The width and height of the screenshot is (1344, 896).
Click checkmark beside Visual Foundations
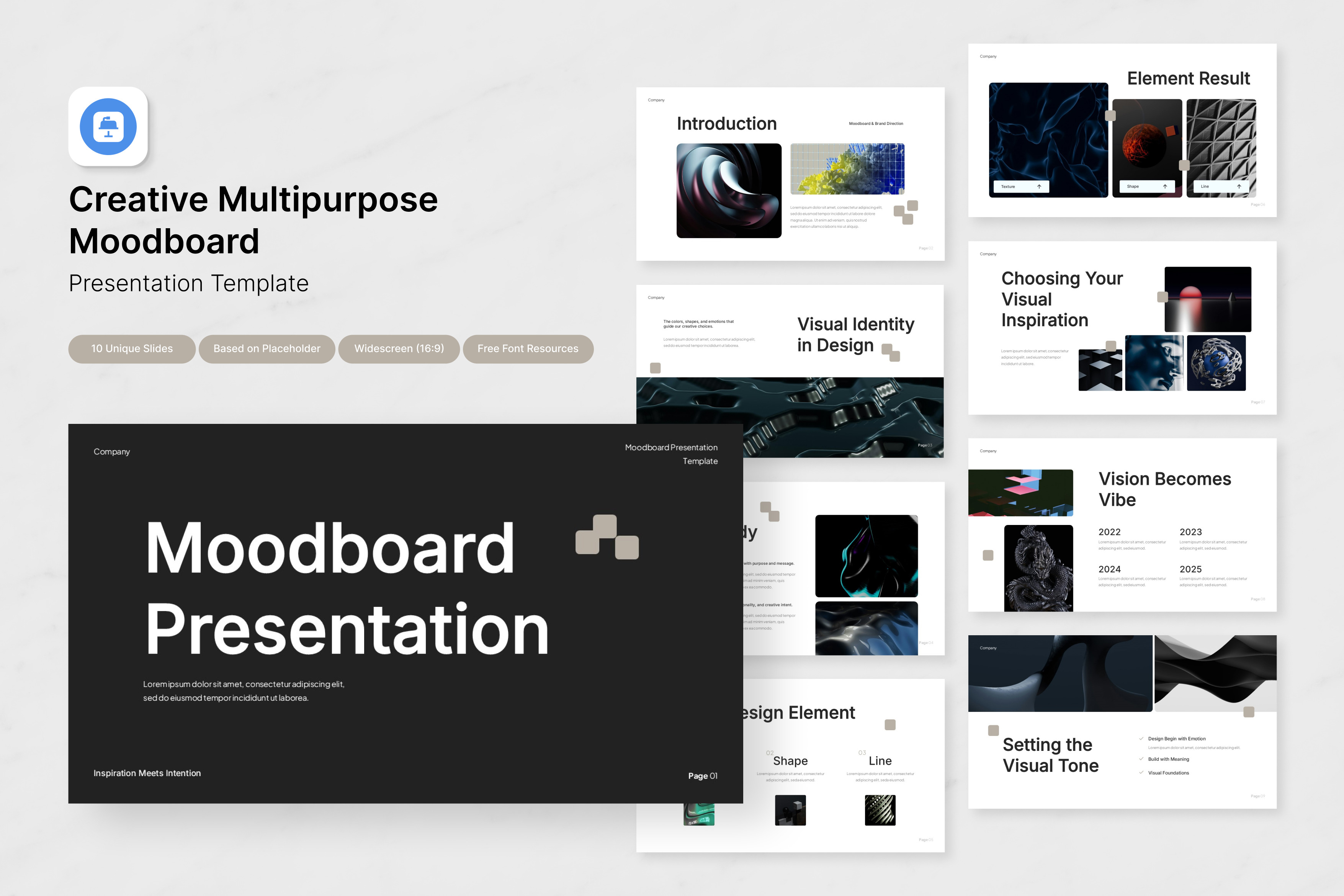point(1141,773)
